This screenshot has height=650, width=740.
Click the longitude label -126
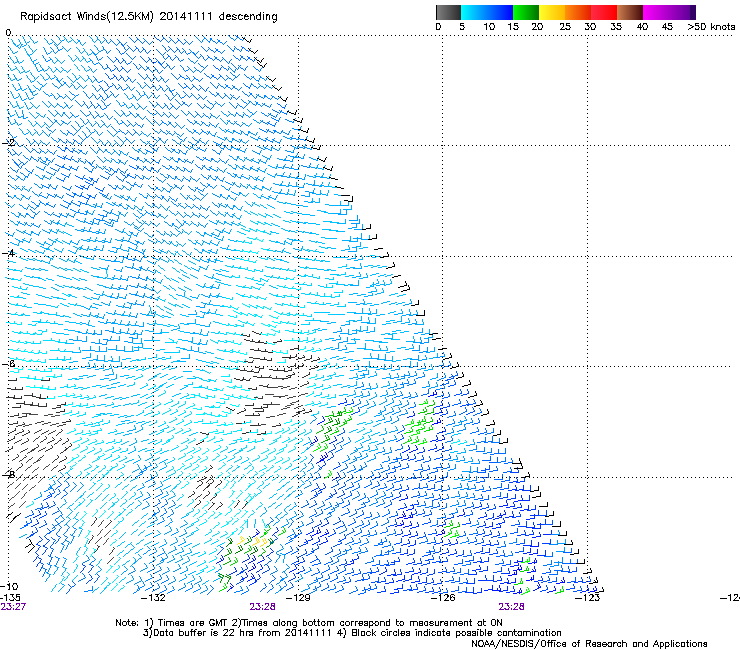(443, 597)
